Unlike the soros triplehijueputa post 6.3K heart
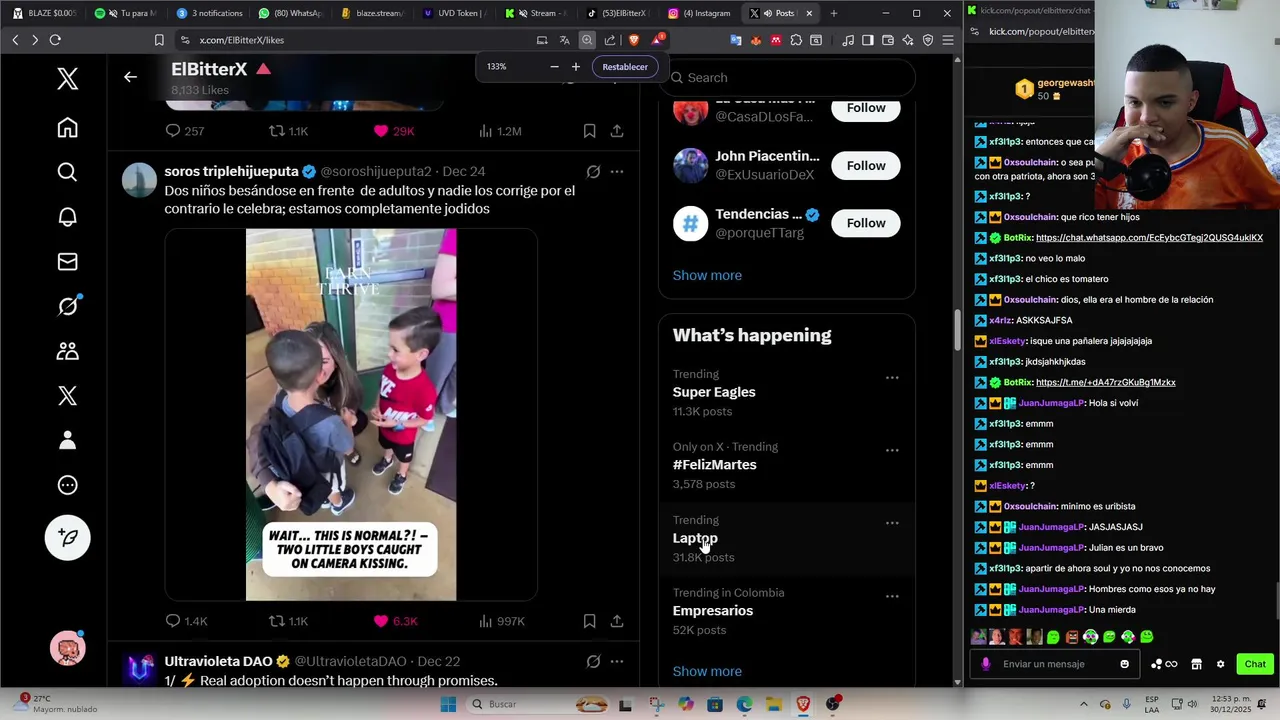The width and height of the screenshot is (1280, 720). click(395, 621)
